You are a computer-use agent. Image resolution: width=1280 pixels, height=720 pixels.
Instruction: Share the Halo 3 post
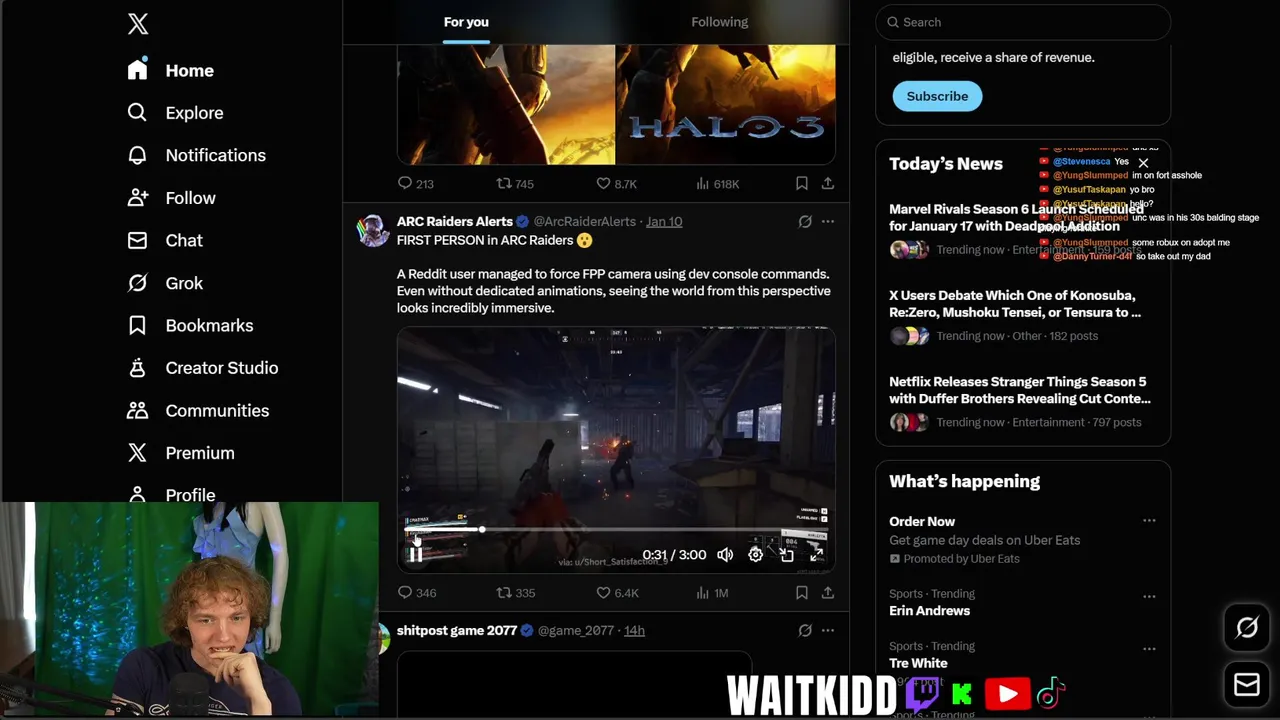828,184
